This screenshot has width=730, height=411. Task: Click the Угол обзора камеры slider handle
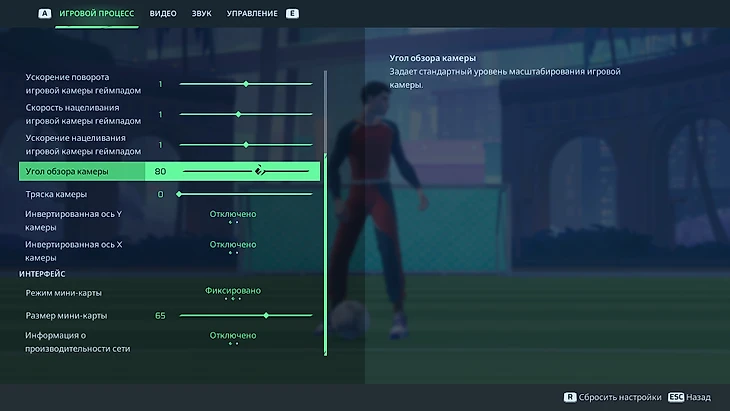(x=259, y=171)
